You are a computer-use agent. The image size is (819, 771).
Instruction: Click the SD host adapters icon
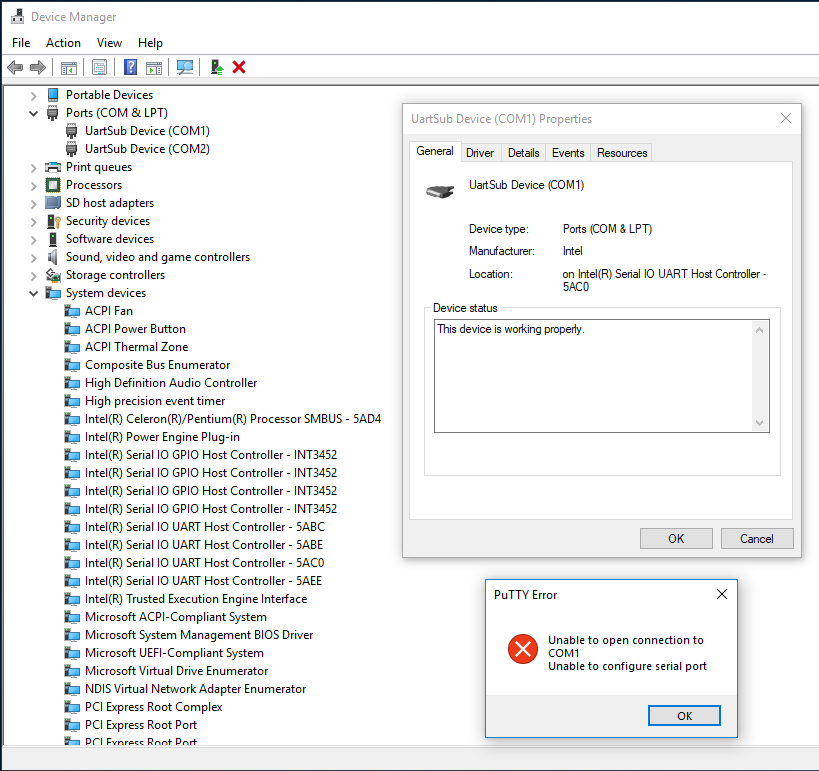[53, 203]
